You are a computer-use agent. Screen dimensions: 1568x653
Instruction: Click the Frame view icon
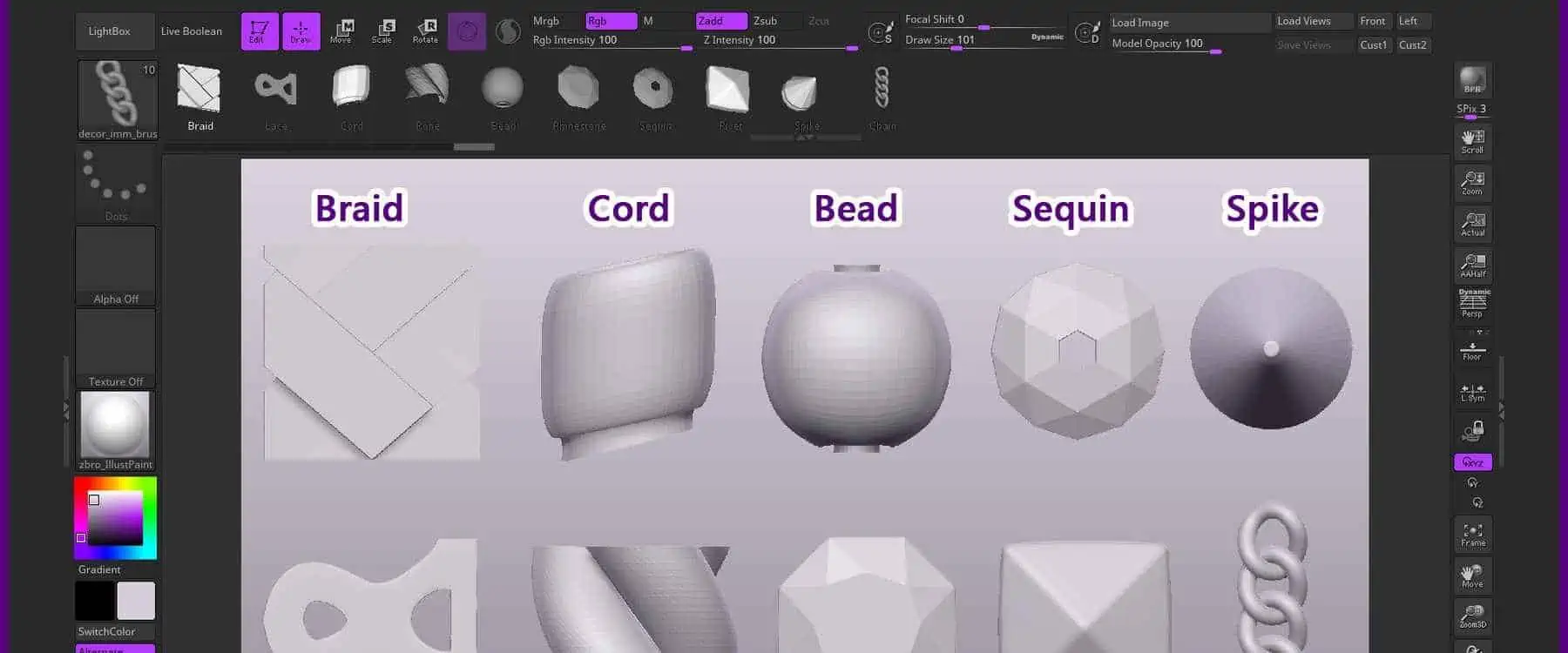pos(1472,534)
